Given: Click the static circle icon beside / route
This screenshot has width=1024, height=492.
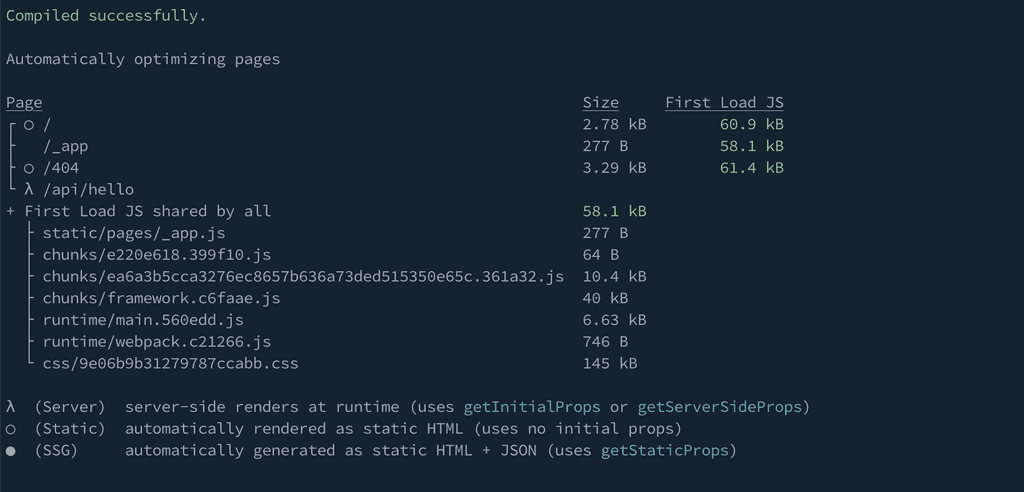Looking at the screenshot, I should (x=29, y=124).
